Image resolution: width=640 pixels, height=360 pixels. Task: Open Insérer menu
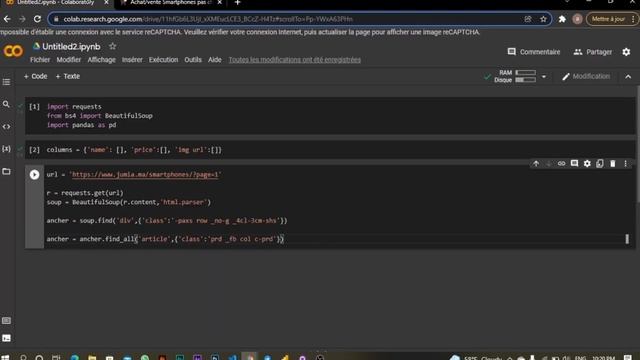132,60
